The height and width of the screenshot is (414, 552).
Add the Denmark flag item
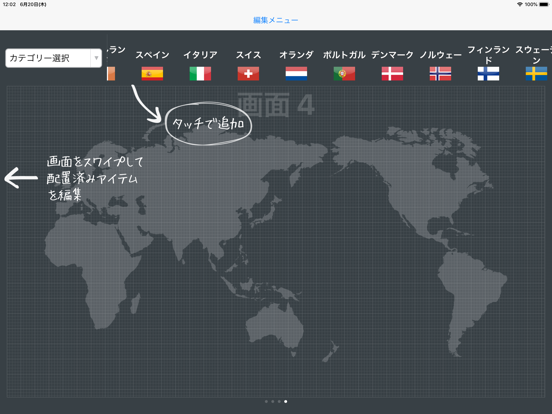pyautogui.click(x=392, y=74)
